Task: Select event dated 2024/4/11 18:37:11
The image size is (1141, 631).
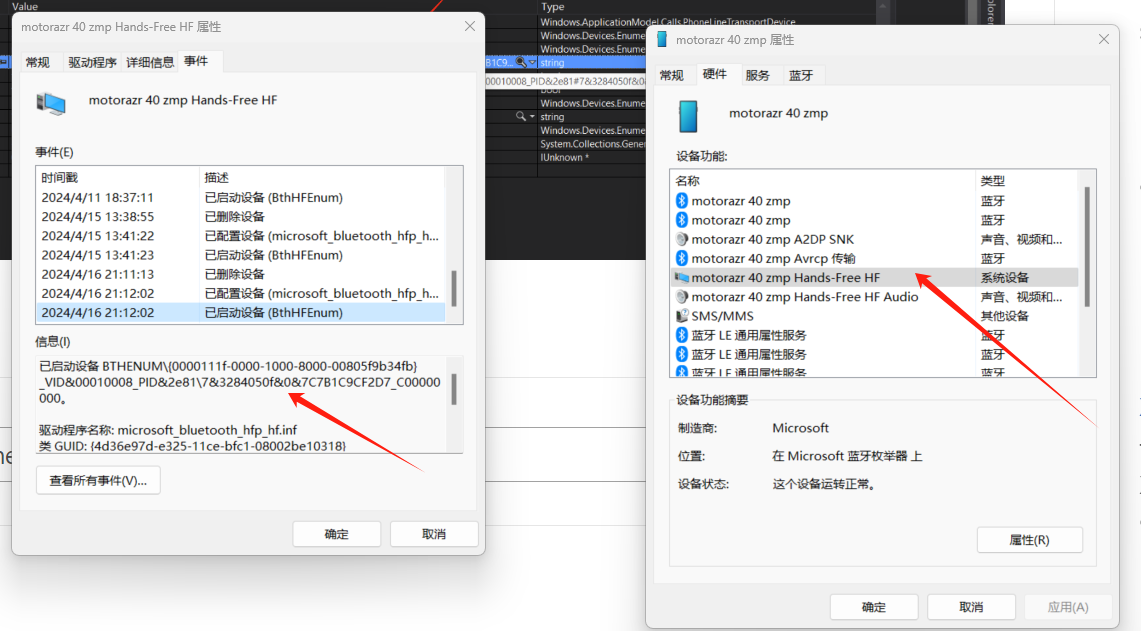Action: click(240, 197)
